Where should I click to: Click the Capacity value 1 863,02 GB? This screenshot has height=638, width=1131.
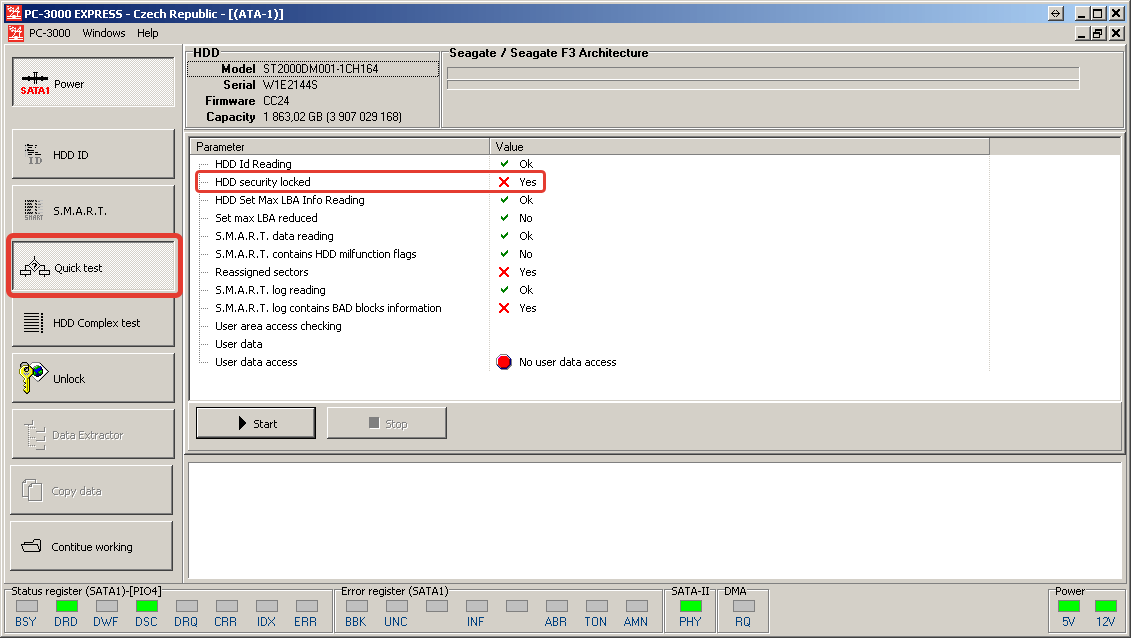coord(333,117)
